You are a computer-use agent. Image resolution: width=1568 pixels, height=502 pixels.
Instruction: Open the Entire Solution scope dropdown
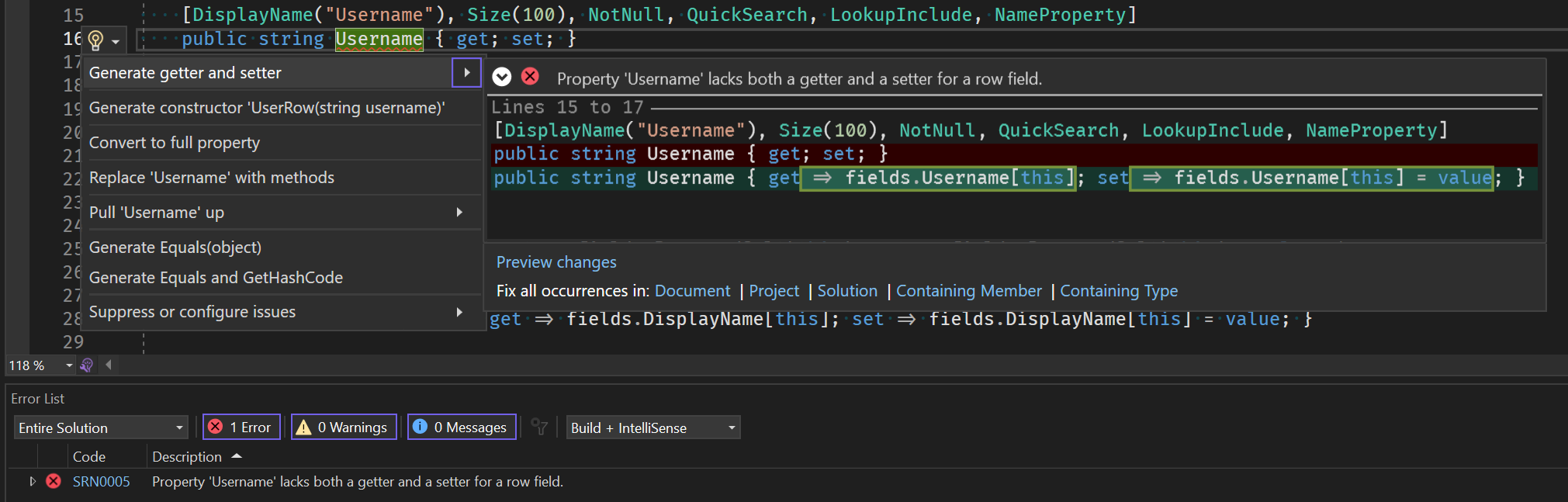click(x=101, y=428)
